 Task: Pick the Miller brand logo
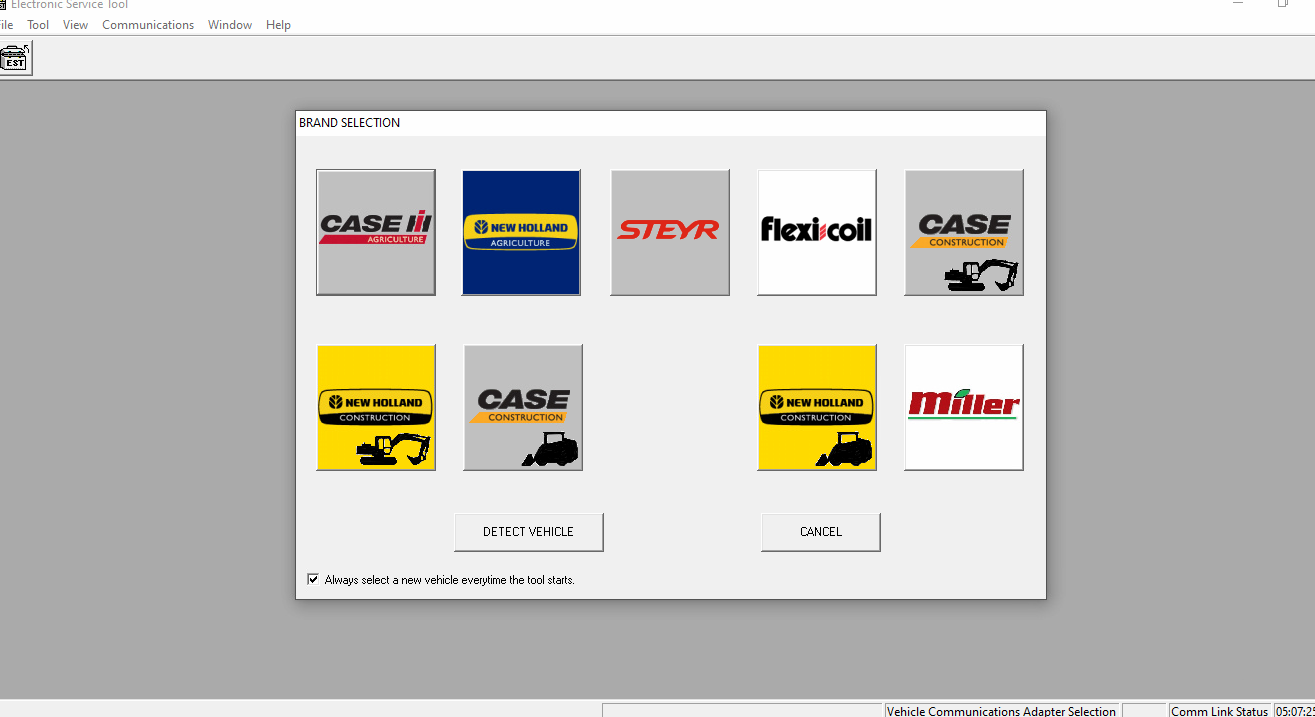pyautogui.click(x=963, y=407)
